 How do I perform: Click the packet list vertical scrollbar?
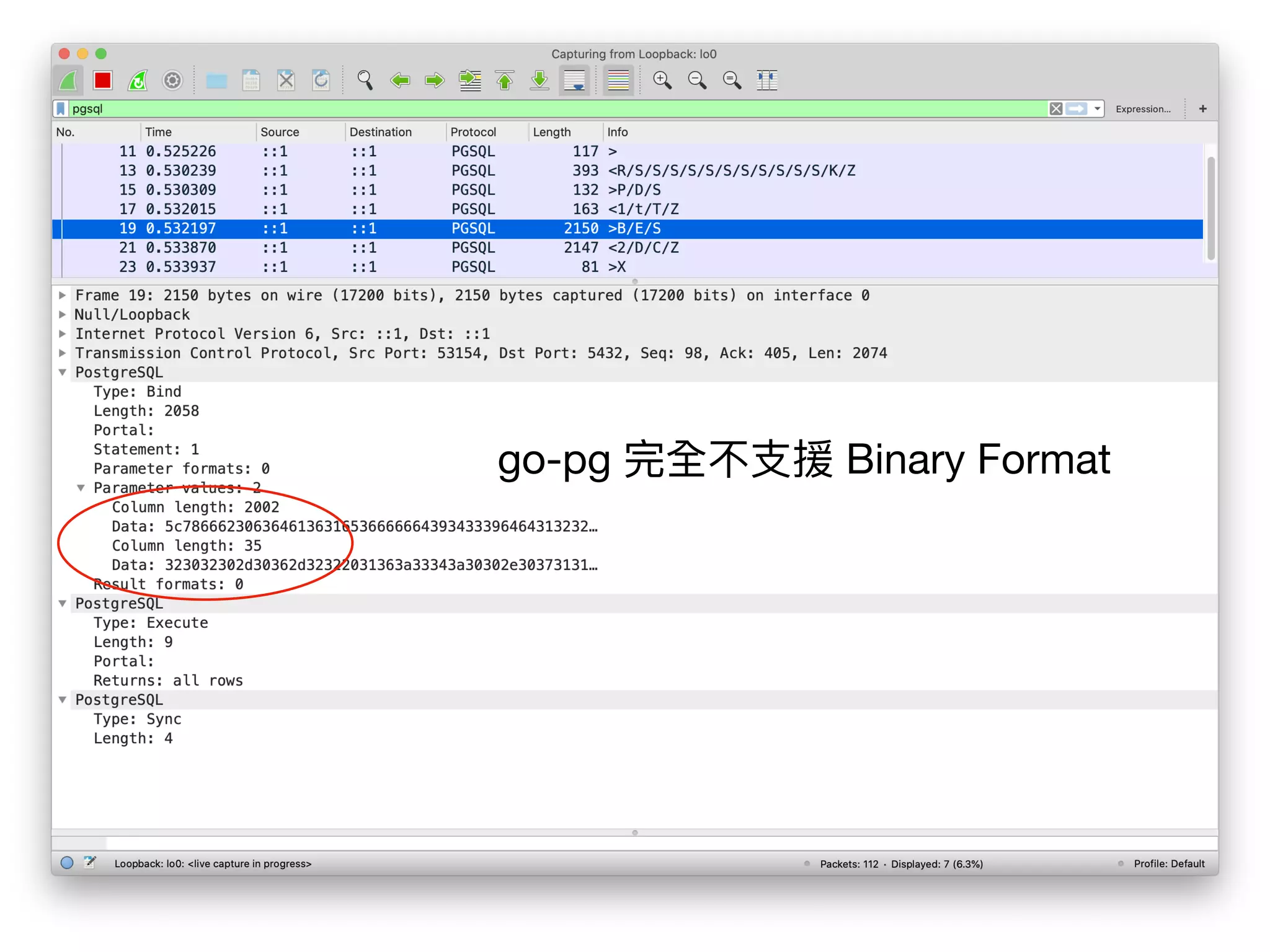[1210, 208]
